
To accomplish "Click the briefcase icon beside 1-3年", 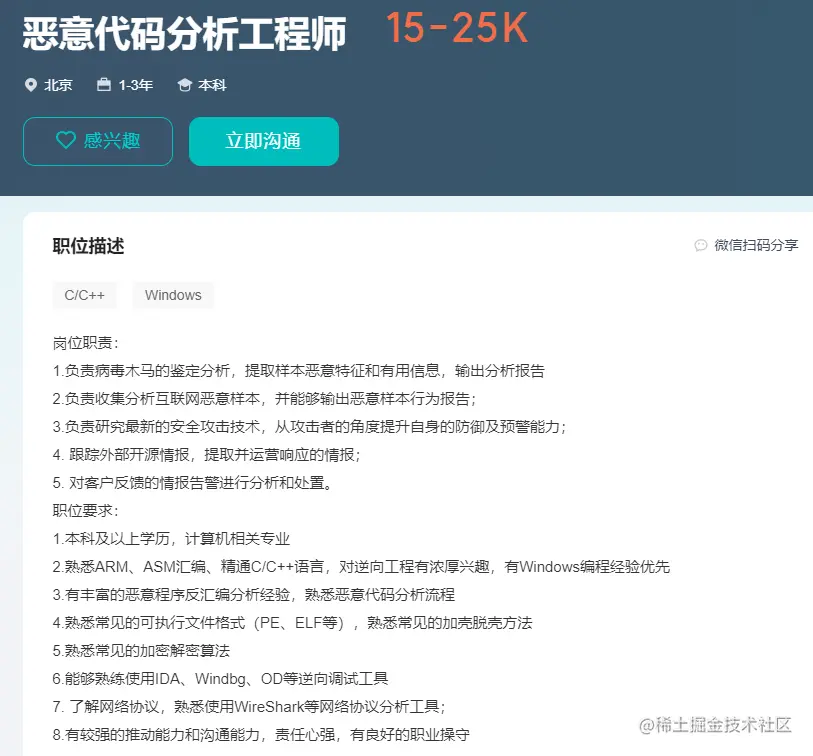I will click(x=104, y=85).
